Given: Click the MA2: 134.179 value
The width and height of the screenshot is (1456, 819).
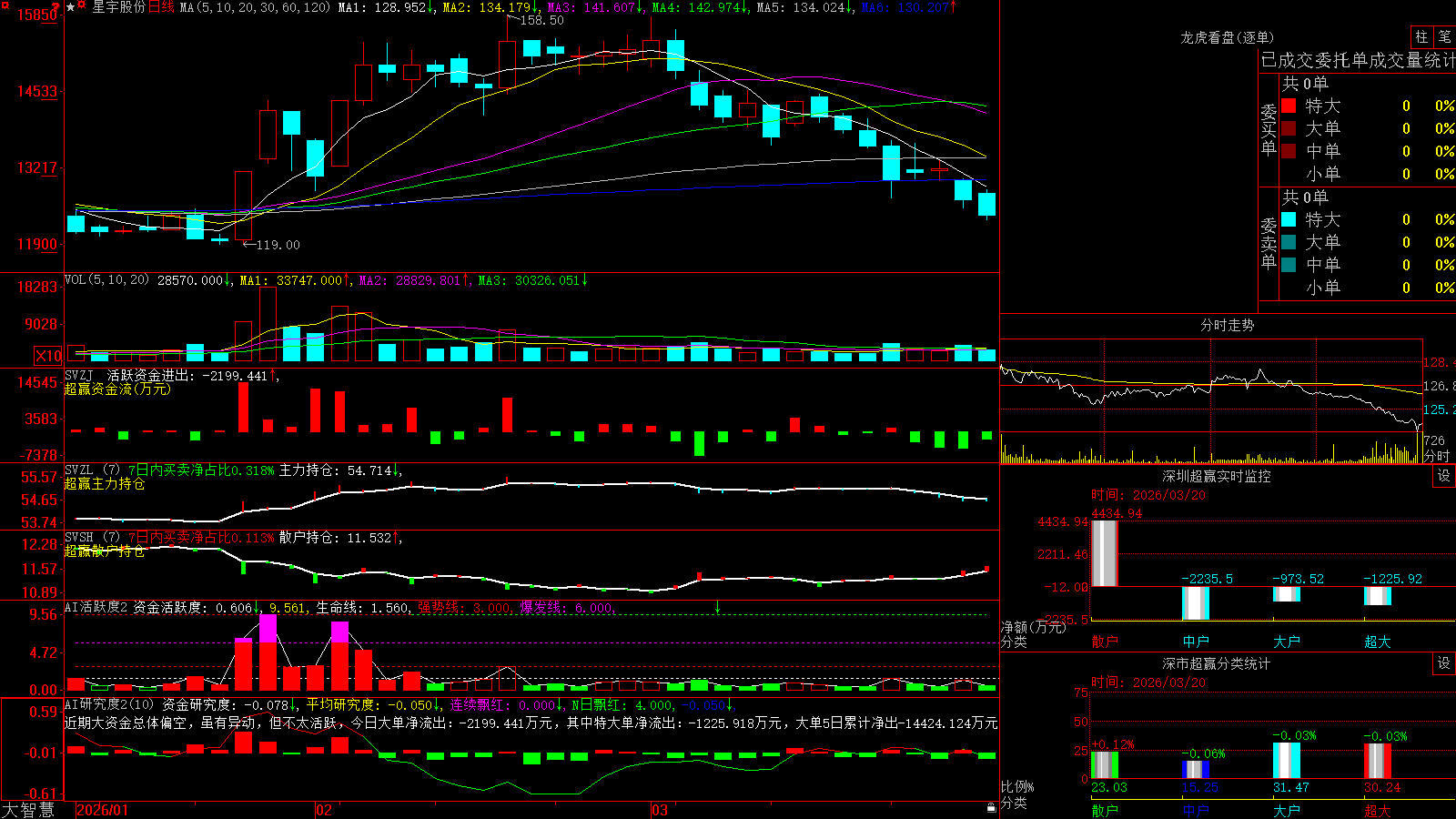Looking at the screenshot, I should click(x=486, y=7).
